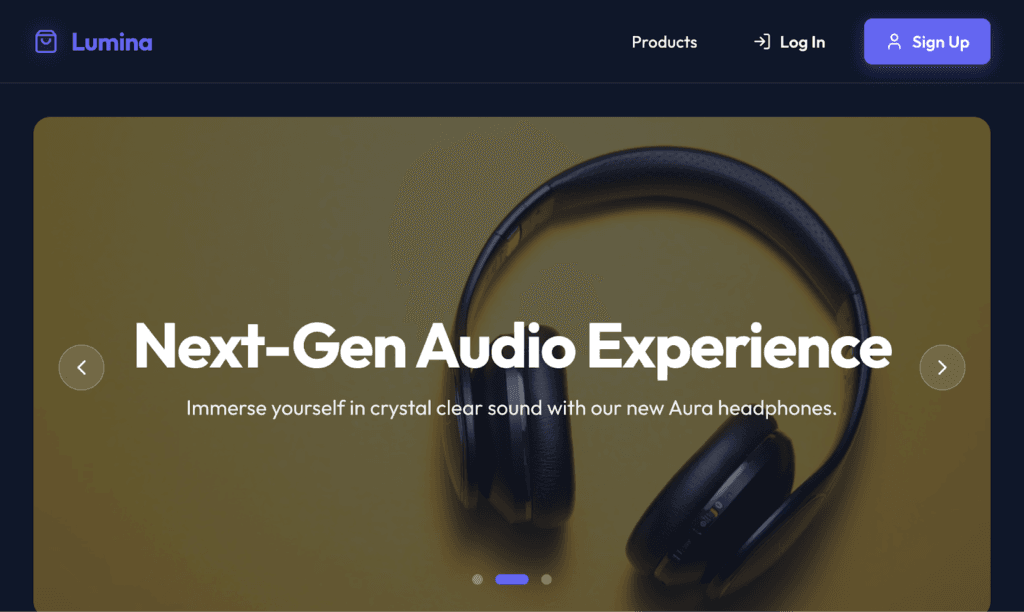Select the third carousel dot indicator
This screenshot has width=1024, height=612.
(547, 579)
